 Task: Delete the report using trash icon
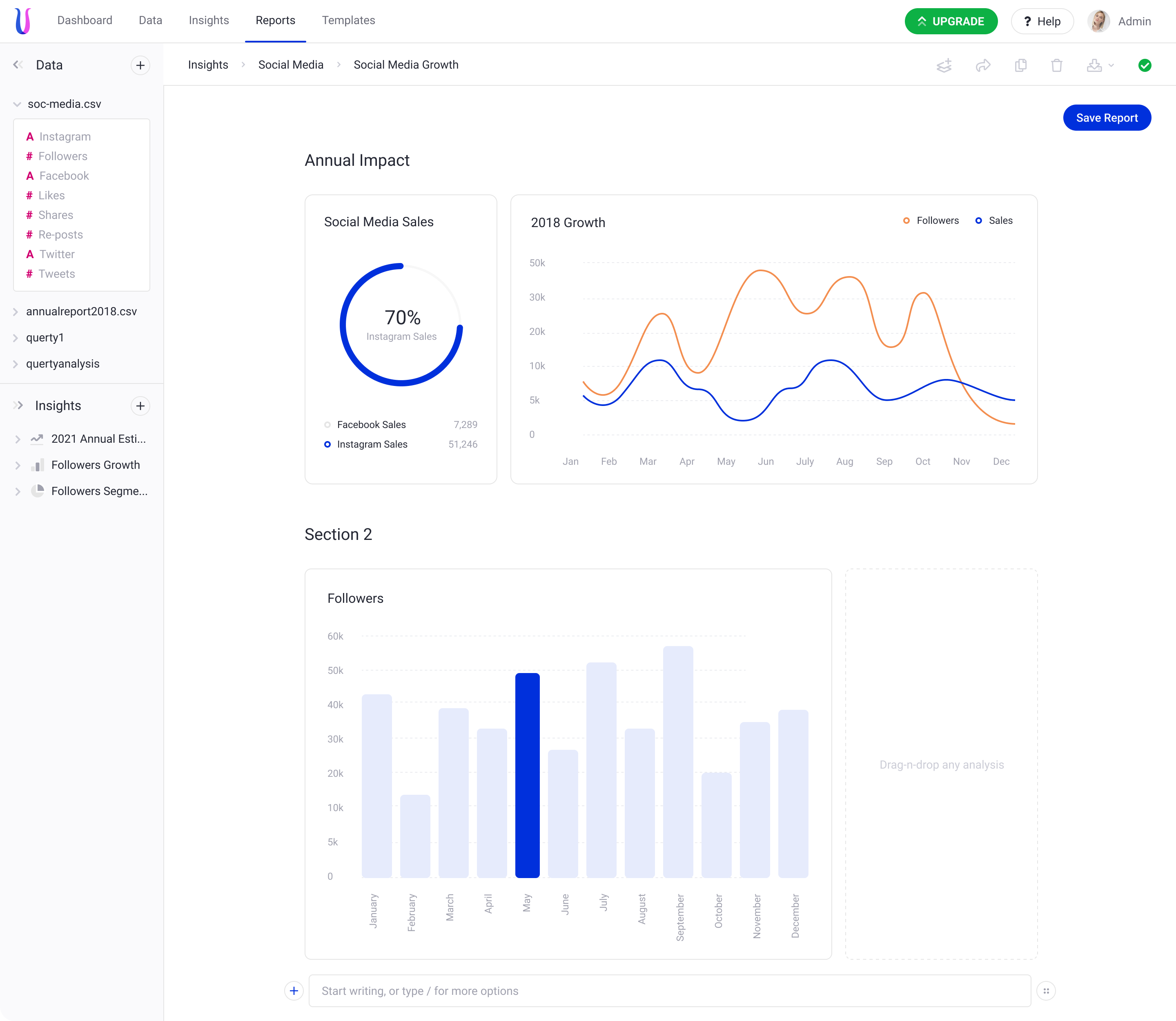pyautogui.click(x=1056, y=65)
